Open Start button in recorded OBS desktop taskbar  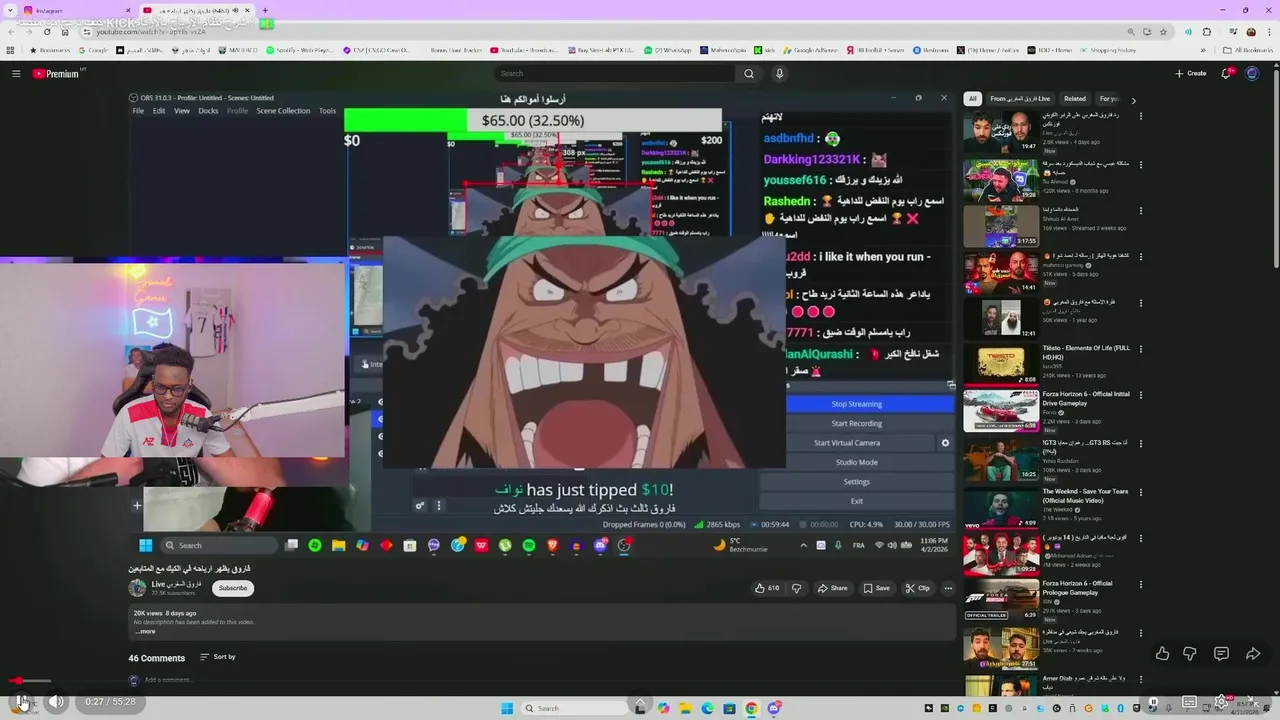(145, 545)
